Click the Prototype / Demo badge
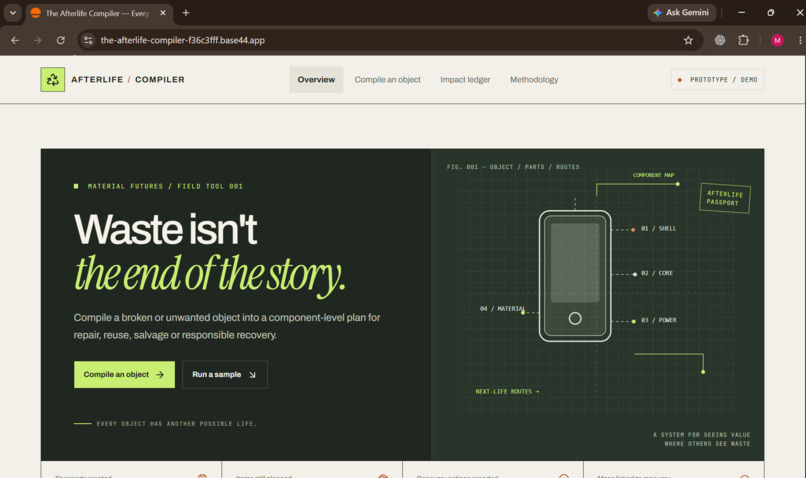The width and height of the screenshot is (806, 478). pos(718,80)
